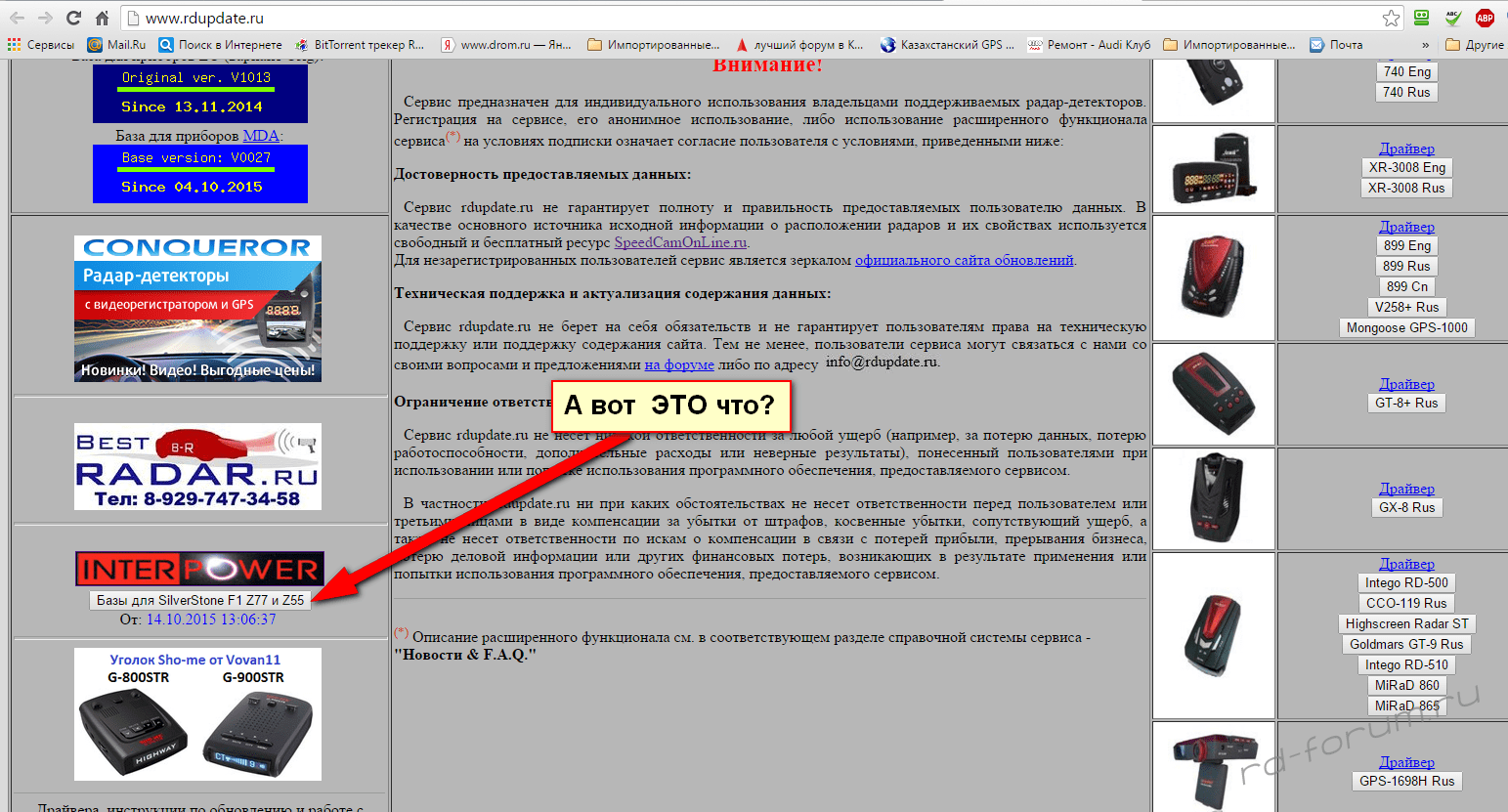Screen dimensions: 1508x812
Task: Open the Mail.Ru bookmark
Action: click(116, 45)
